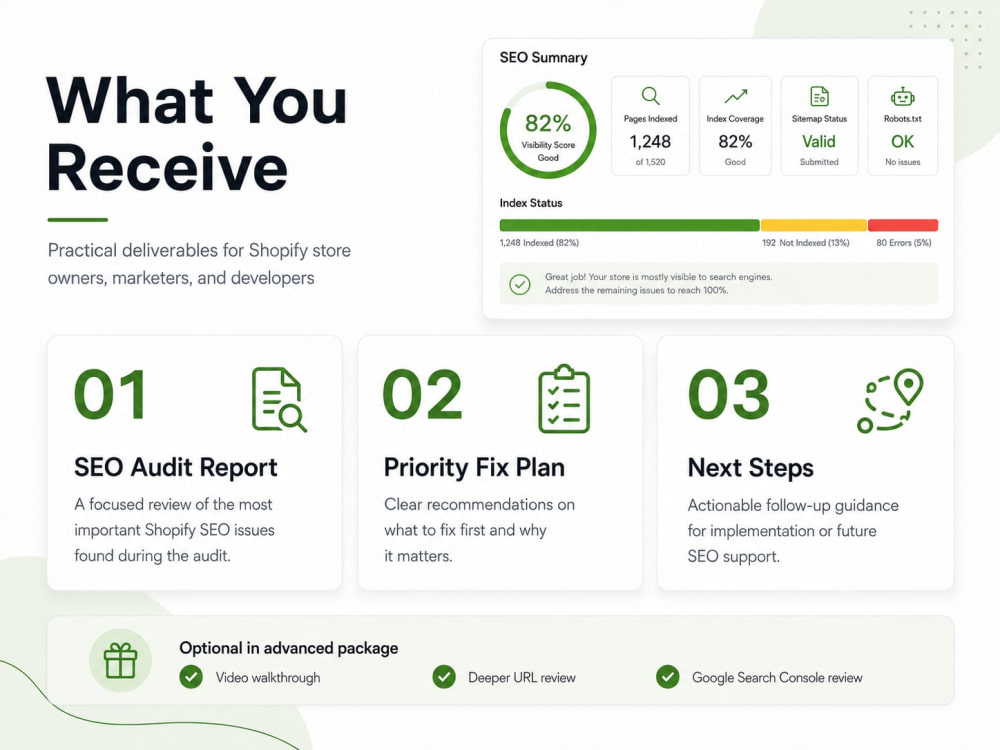Viewport: 1000px width, 750px height.
Task: Click the Valid sitemap status value
Action: (x=819, y=142)
